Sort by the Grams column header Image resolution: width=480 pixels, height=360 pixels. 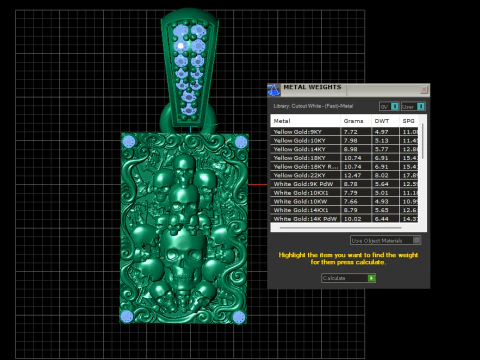(x=356, y=121)
